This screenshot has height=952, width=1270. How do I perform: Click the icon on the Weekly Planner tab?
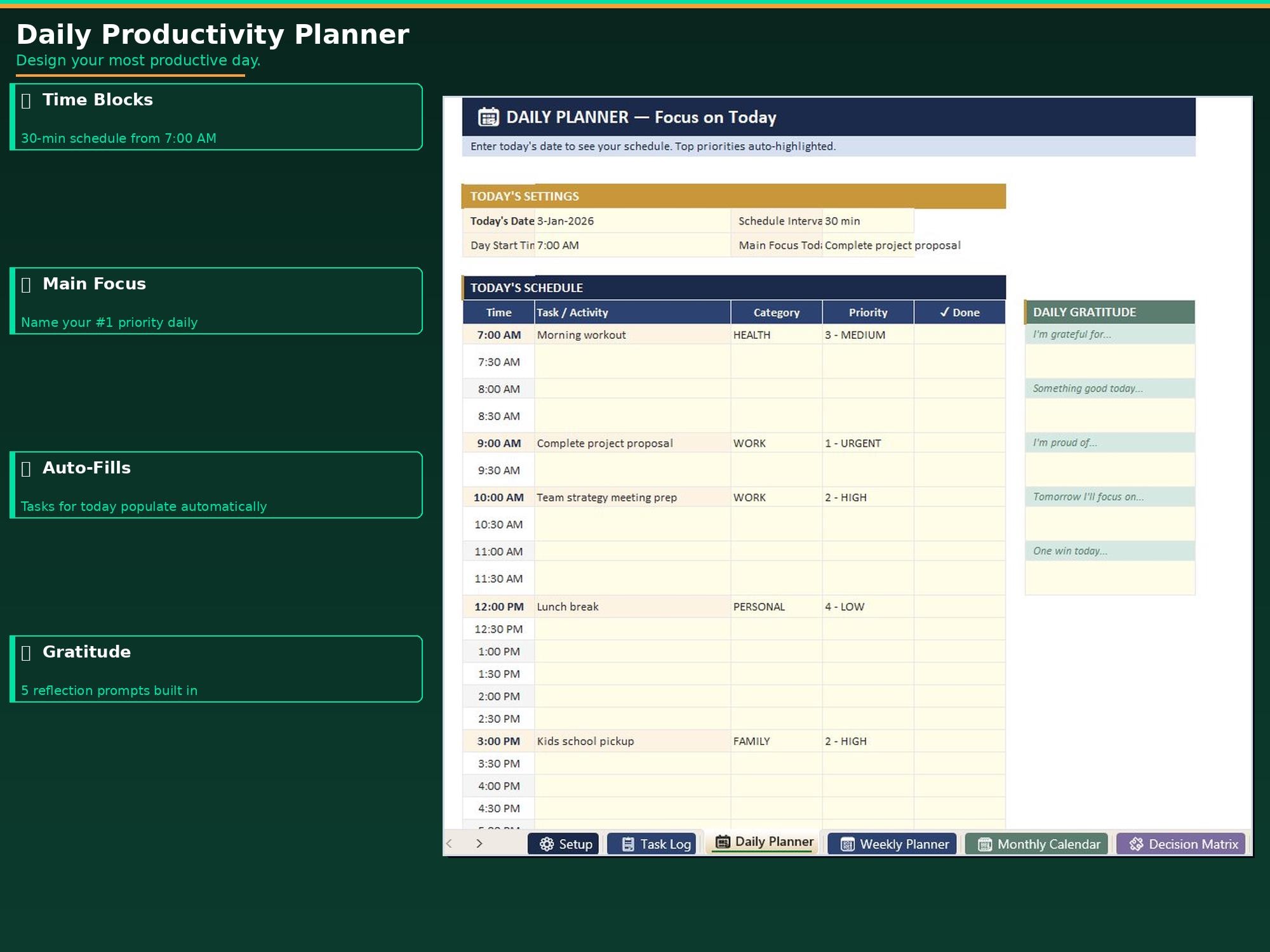[x=847, y=844]
